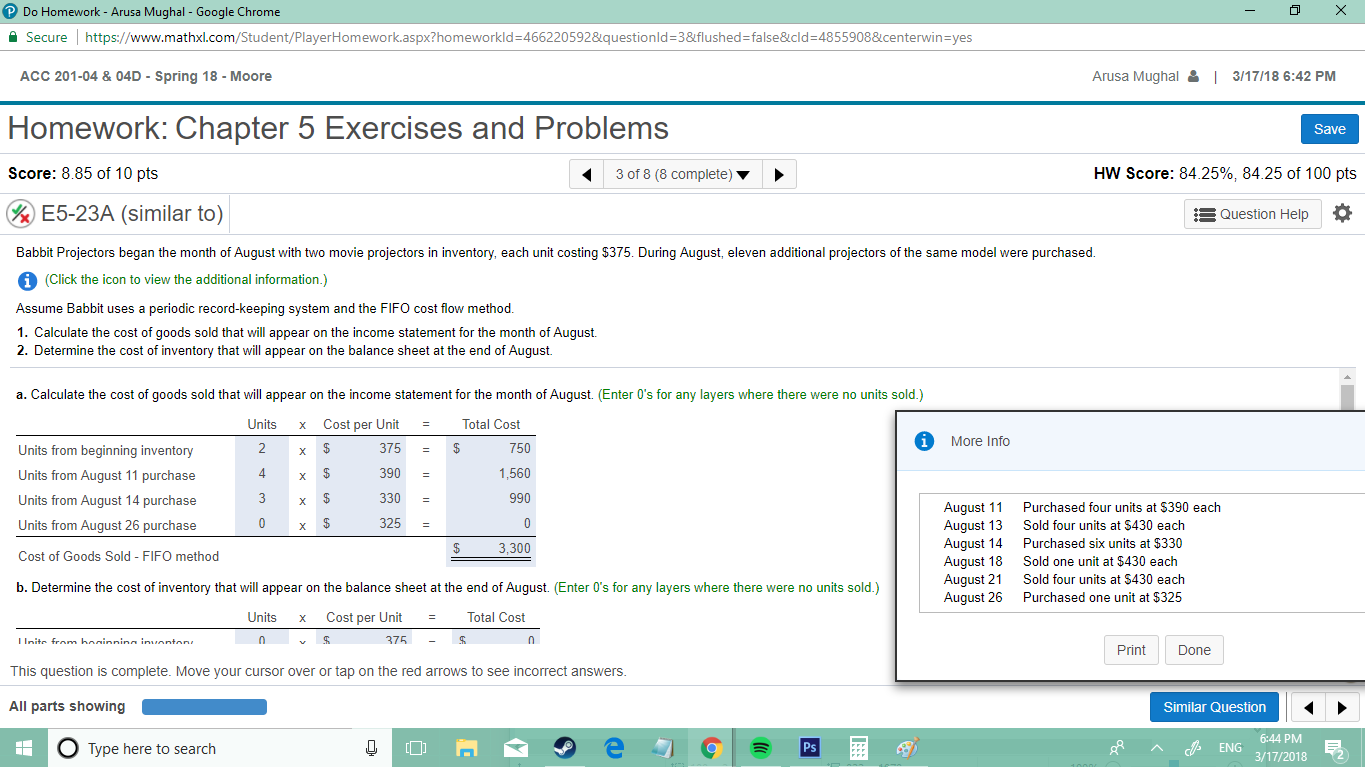Click the browser address bar URL
The image size is (1365, 767).
pos(528,37)
